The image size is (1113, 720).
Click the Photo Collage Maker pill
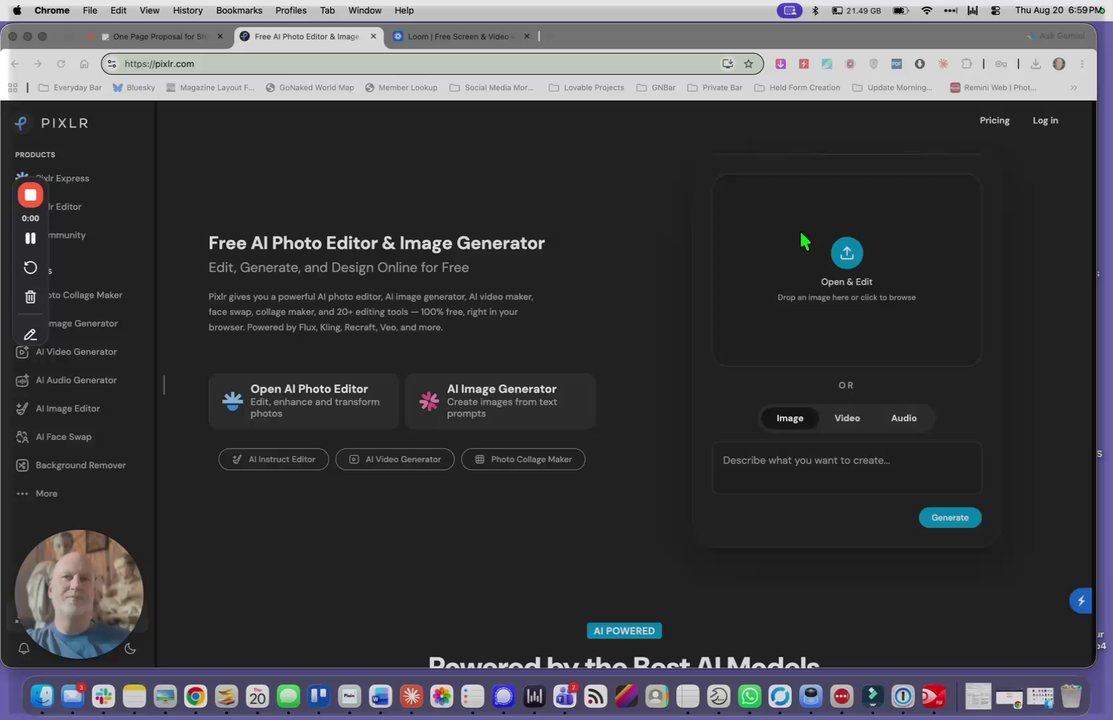coord(523,459)
